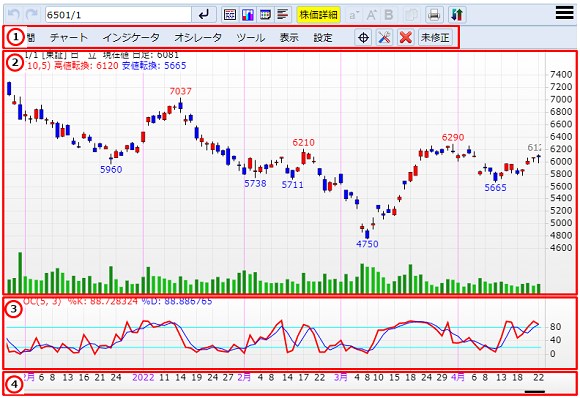Click the 7400 price axis label

[561, 75]
